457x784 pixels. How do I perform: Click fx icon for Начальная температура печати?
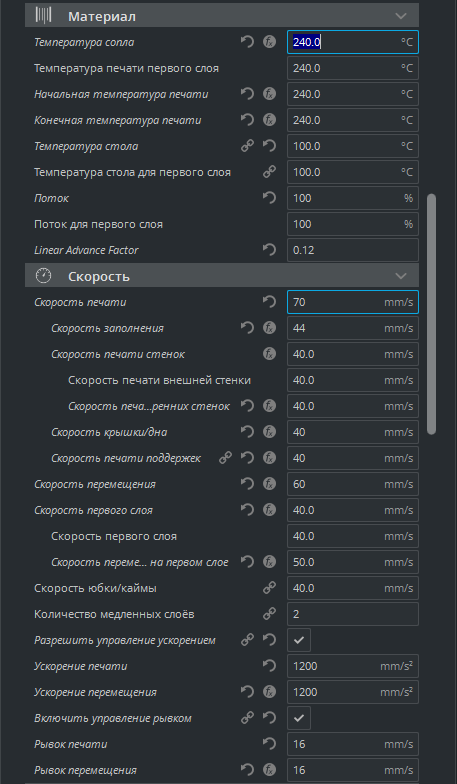click(270, 94)
